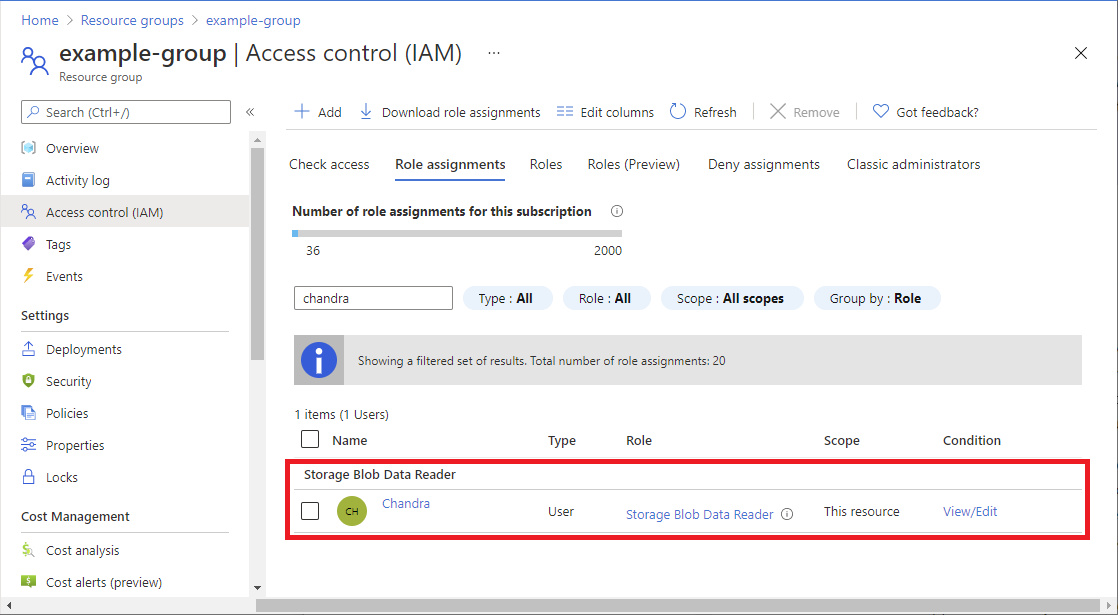Click the search magnifier icon in sidebar
The width and height of the screenshot is (1118, 615).
(x=34, y=112)
